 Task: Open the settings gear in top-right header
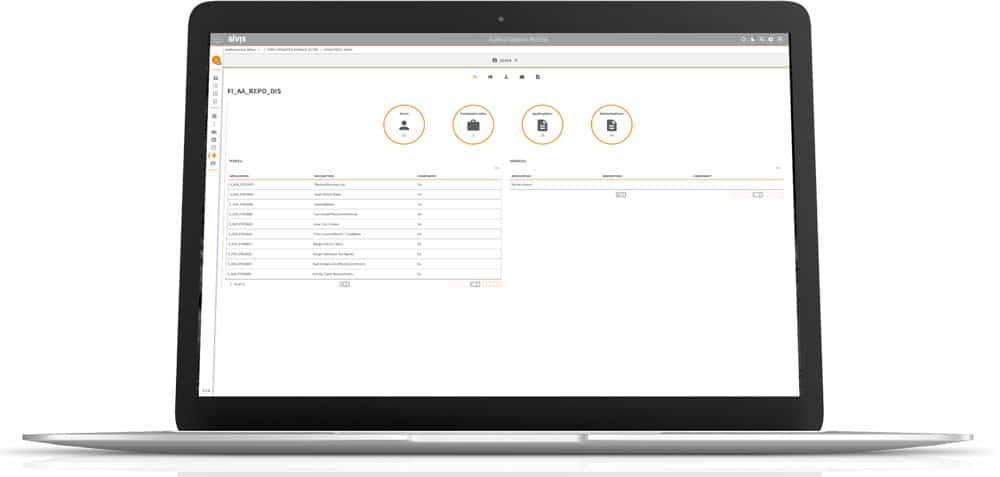pyautogui.click(x=771, y=40)
